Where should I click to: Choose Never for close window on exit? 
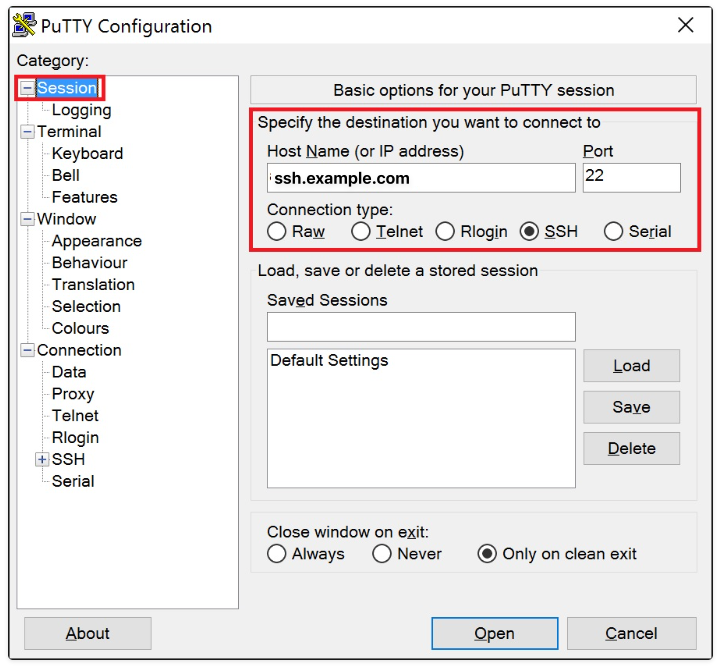coord(382,554)
